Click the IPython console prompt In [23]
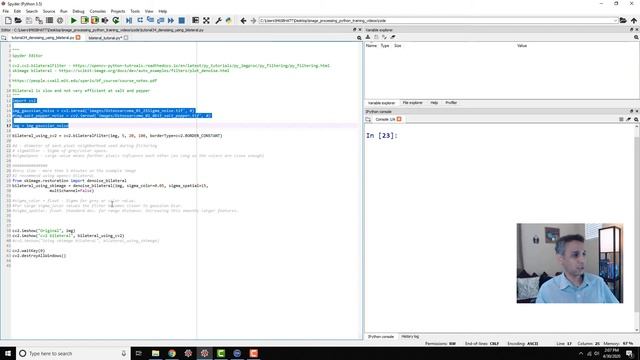640x360 pixels. click(382, 136)
